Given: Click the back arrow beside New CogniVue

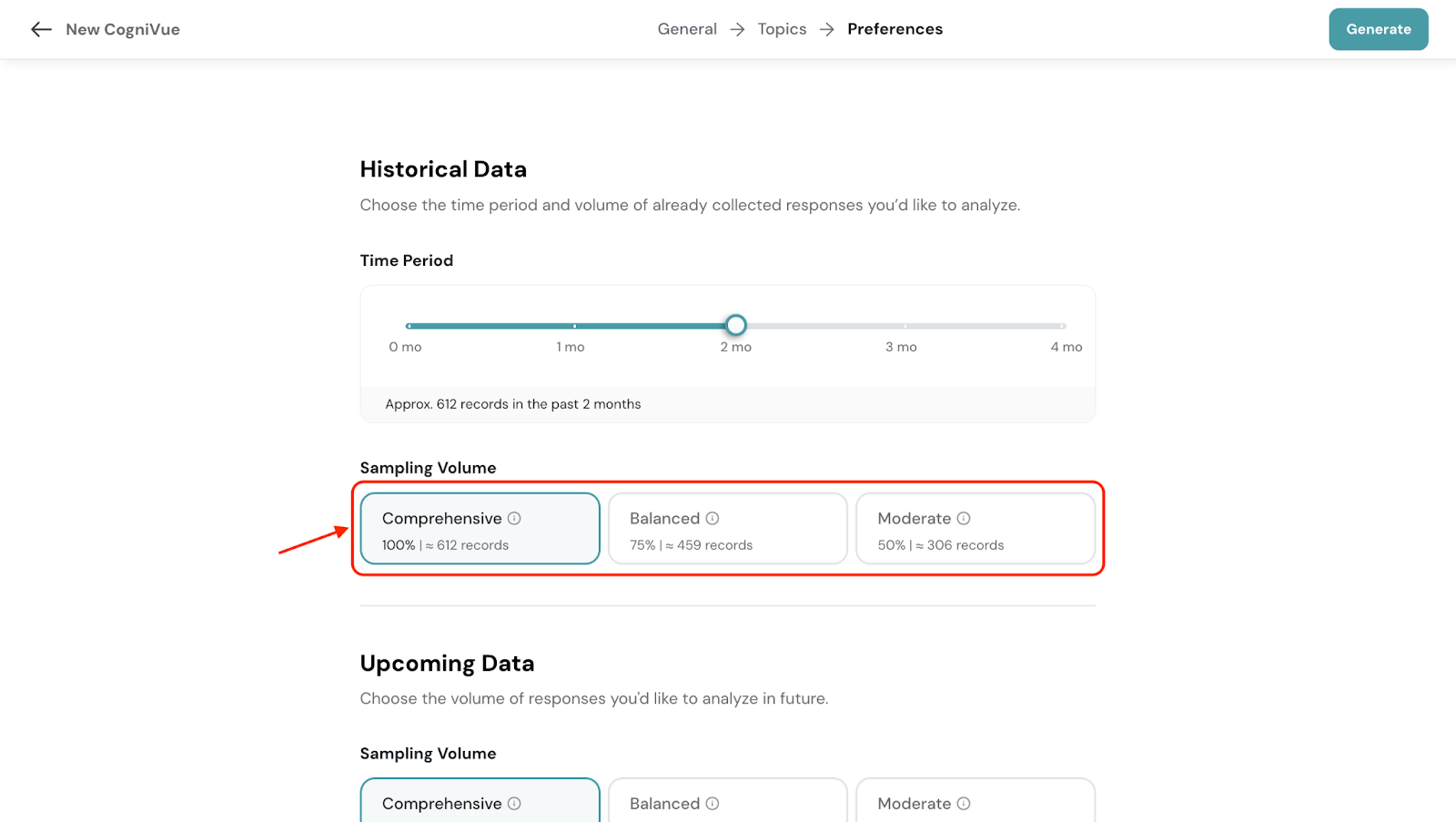Looking at the screenshot, I should (41, 29).
